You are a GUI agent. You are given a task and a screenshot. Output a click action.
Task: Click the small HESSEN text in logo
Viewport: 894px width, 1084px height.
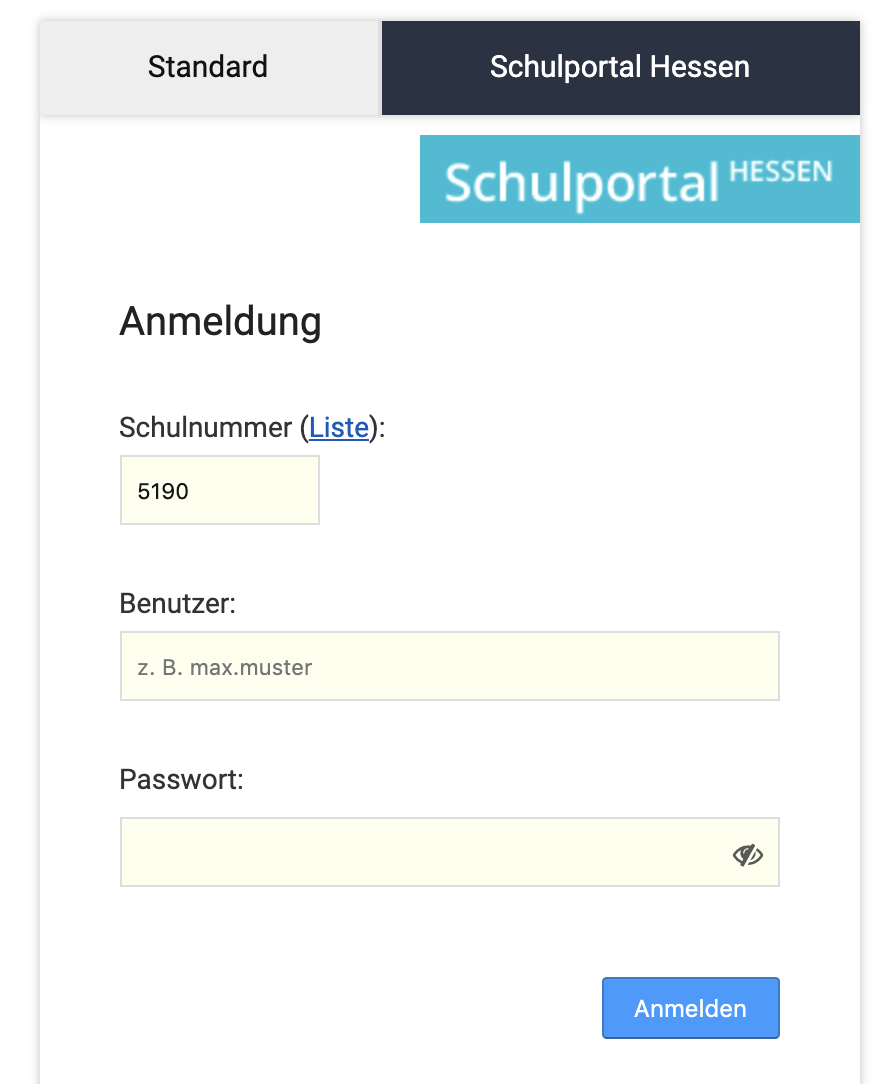click(780, 172)
